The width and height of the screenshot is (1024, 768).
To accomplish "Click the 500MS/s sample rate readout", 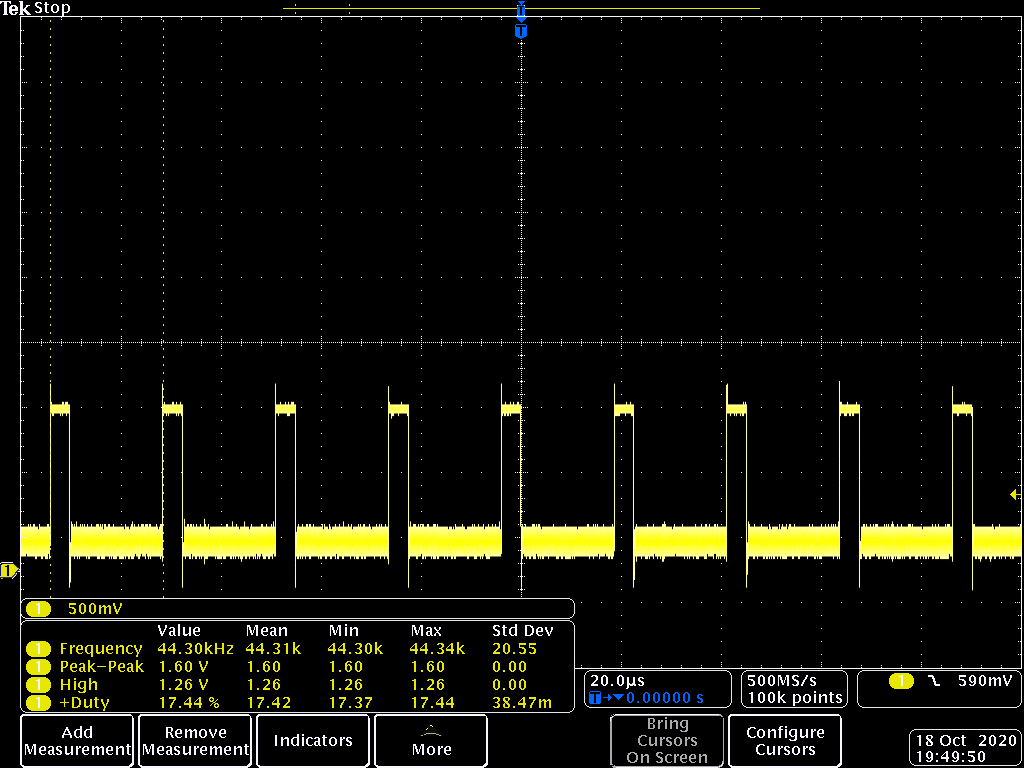I will pos(779,680).
